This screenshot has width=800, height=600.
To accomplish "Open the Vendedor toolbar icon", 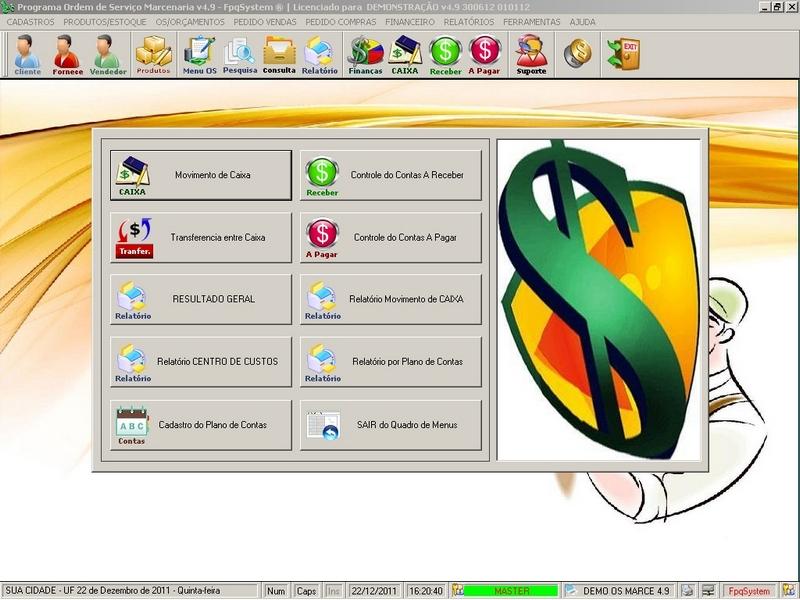I will pyautogui.click(x=108, y=55).
